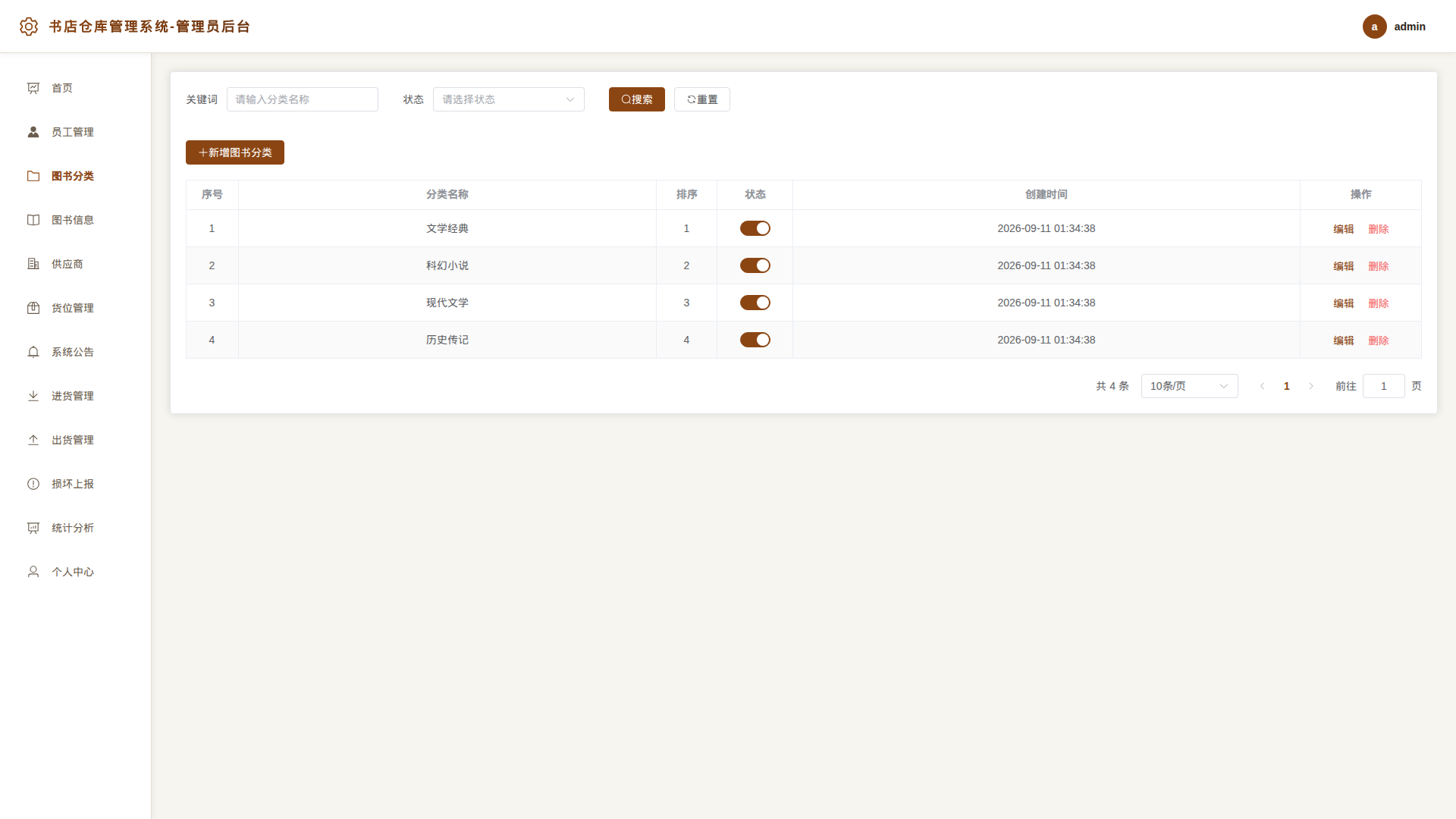Go to 货位管理 menu item
The image size is (1456, 819).
(x=76, y=308)
